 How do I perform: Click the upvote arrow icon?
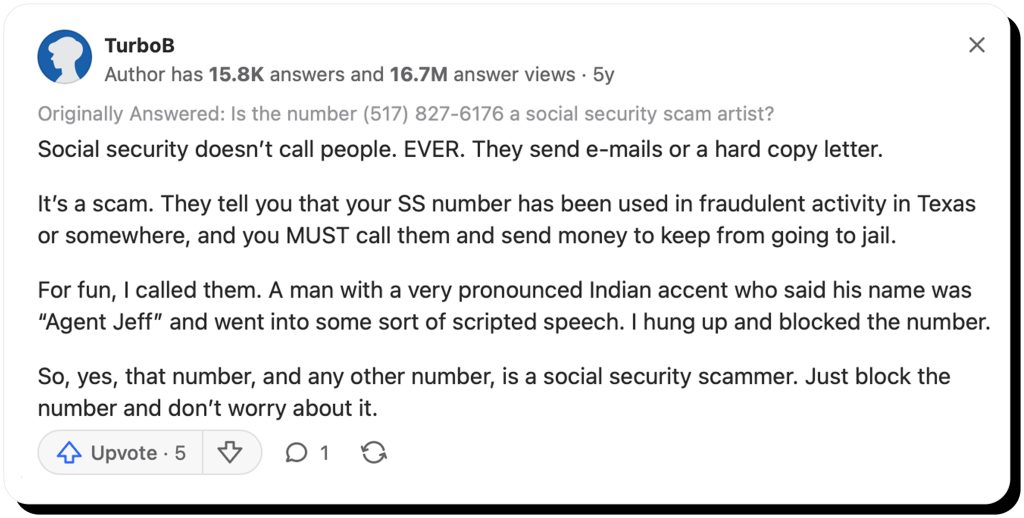click(68, 453)
